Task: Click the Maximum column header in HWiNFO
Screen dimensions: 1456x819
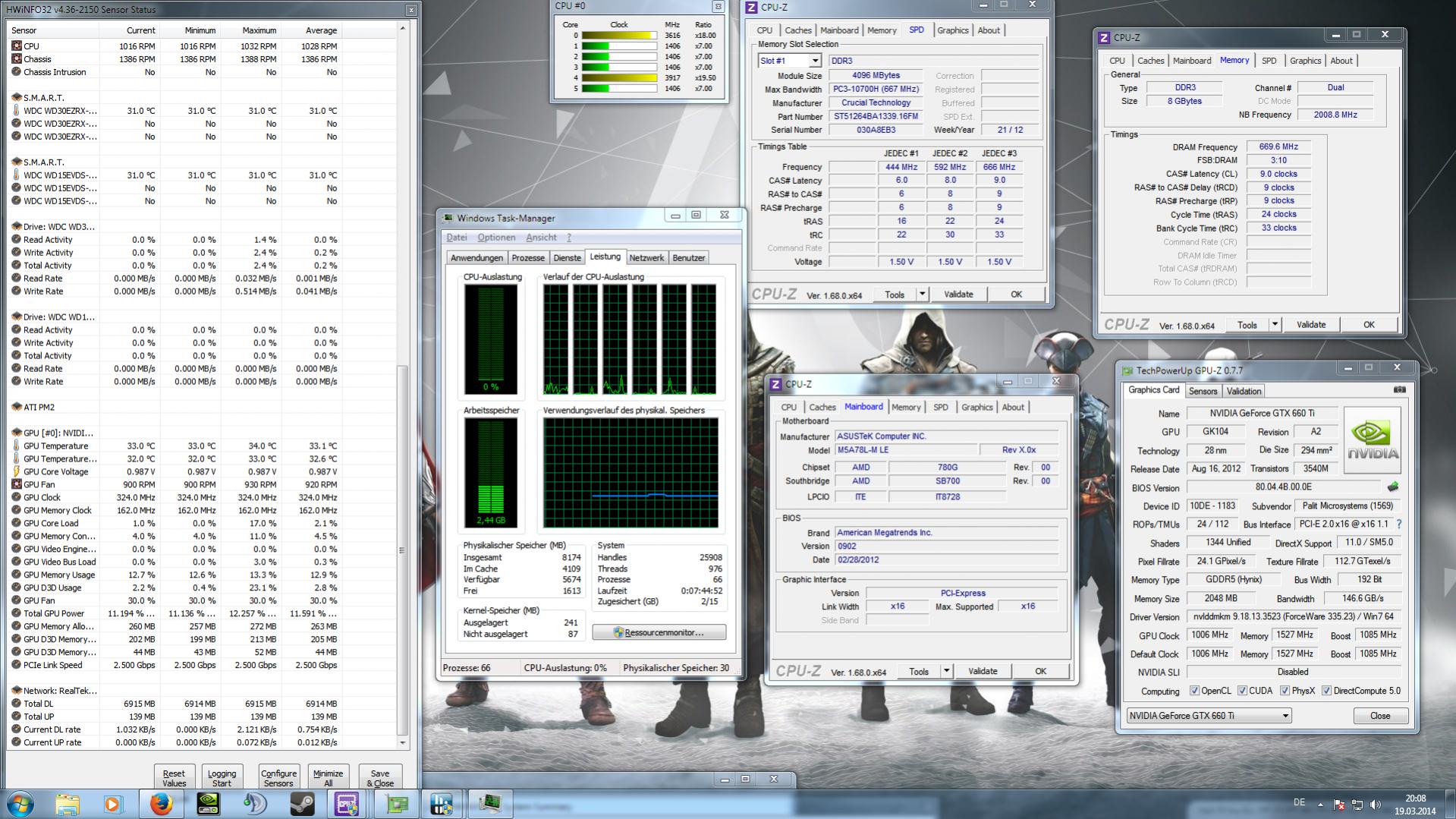Action: tap(251, 30)
